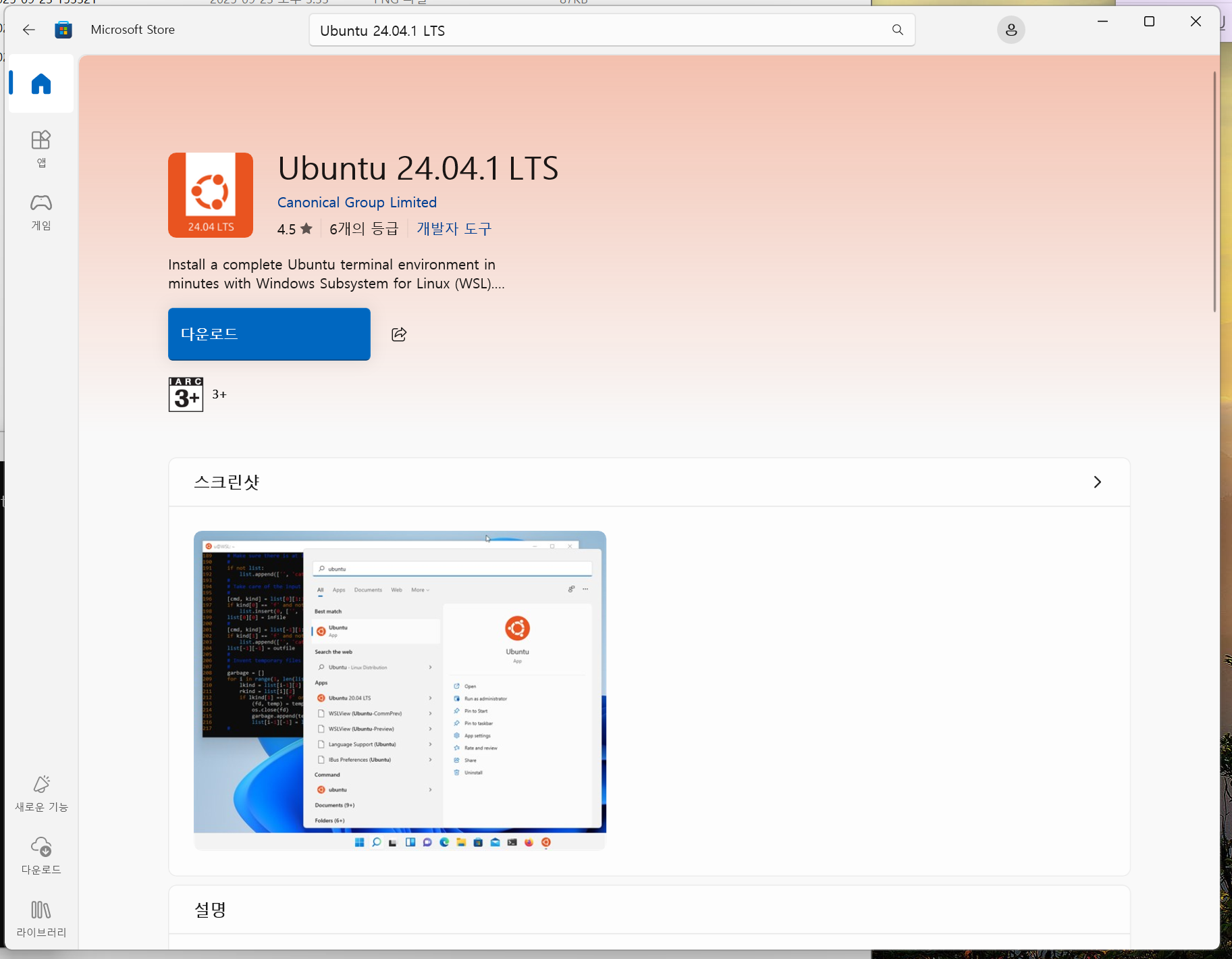Click the Ubuntu 24.04.1 LTS title heading
The width and height of the screenshot is (1232, 959).
click(418, 168)
